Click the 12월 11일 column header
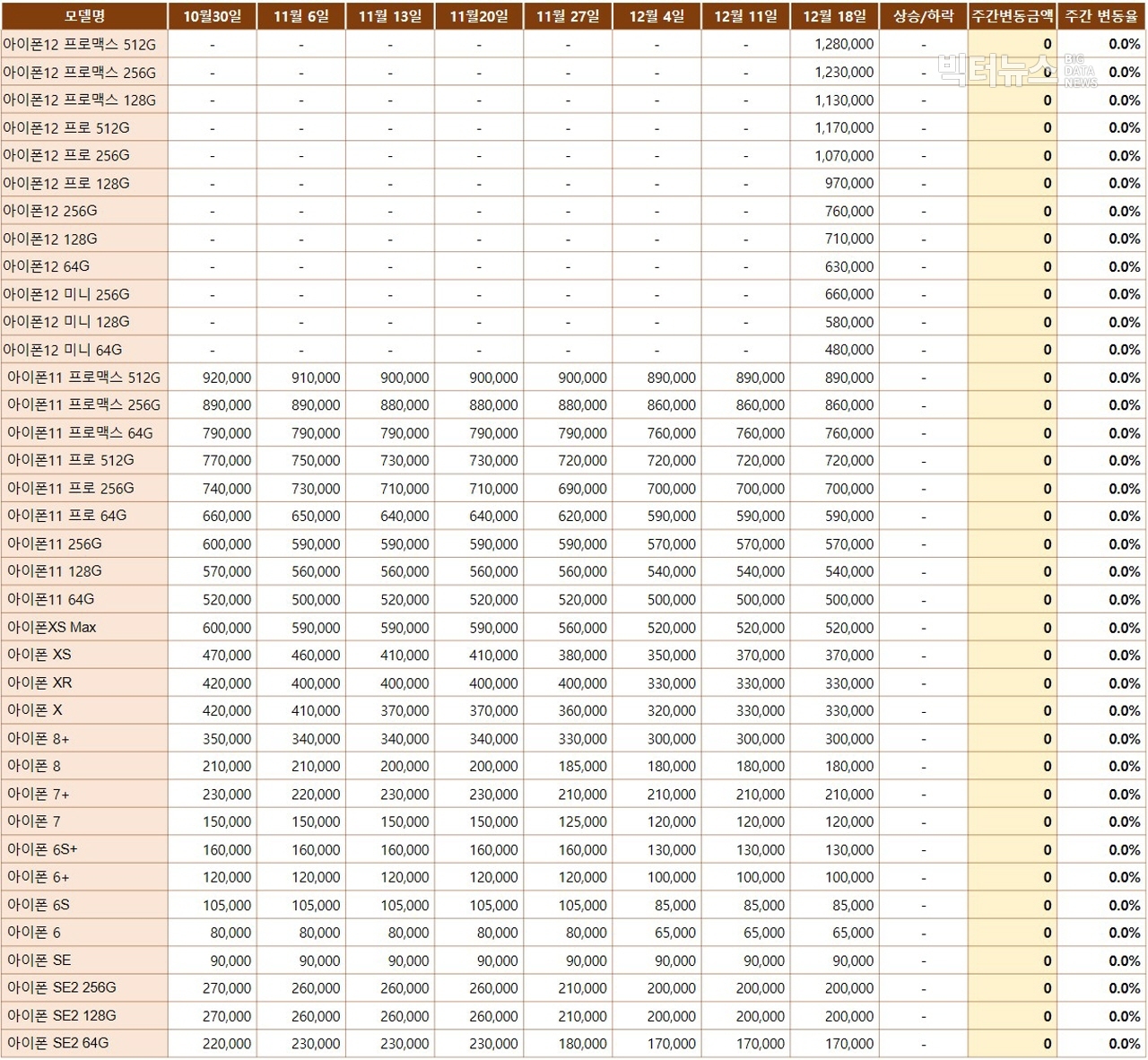The image size is (1148, 1060). 745,16
